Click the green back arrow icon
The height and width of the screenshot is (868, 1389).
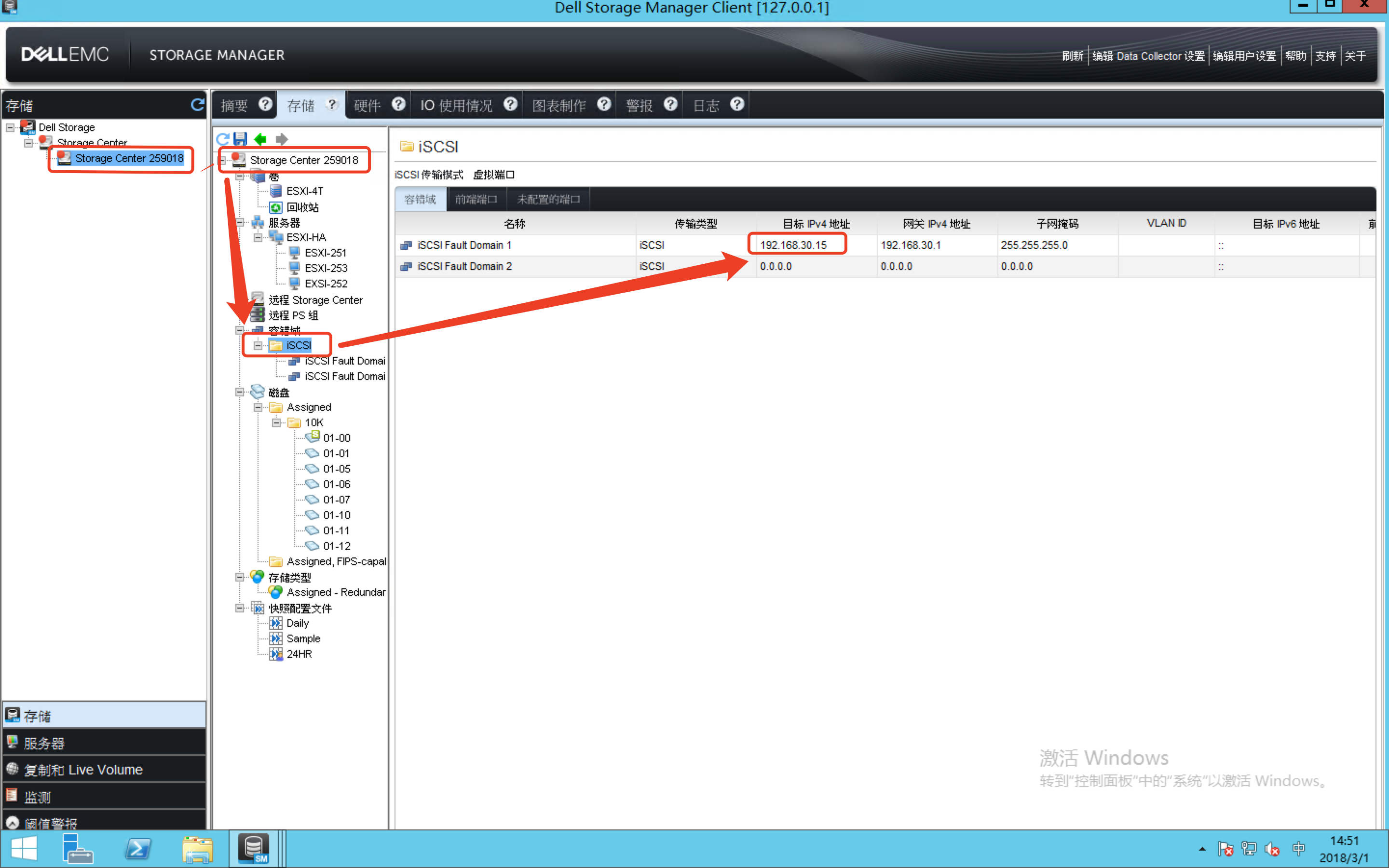[x=260, y=139]
